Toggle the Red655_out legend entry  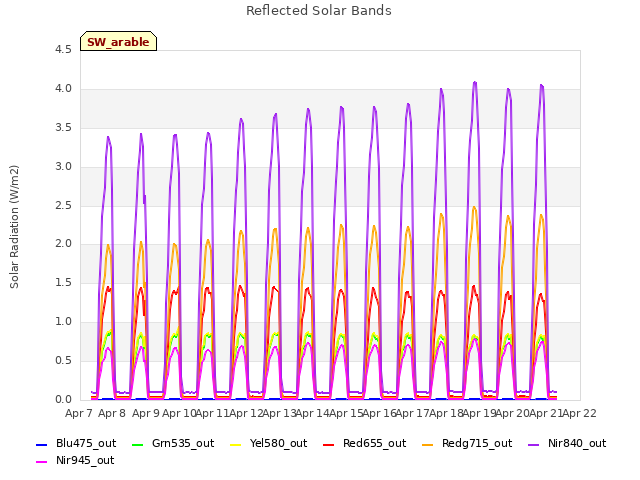click(x=364, y=443)
